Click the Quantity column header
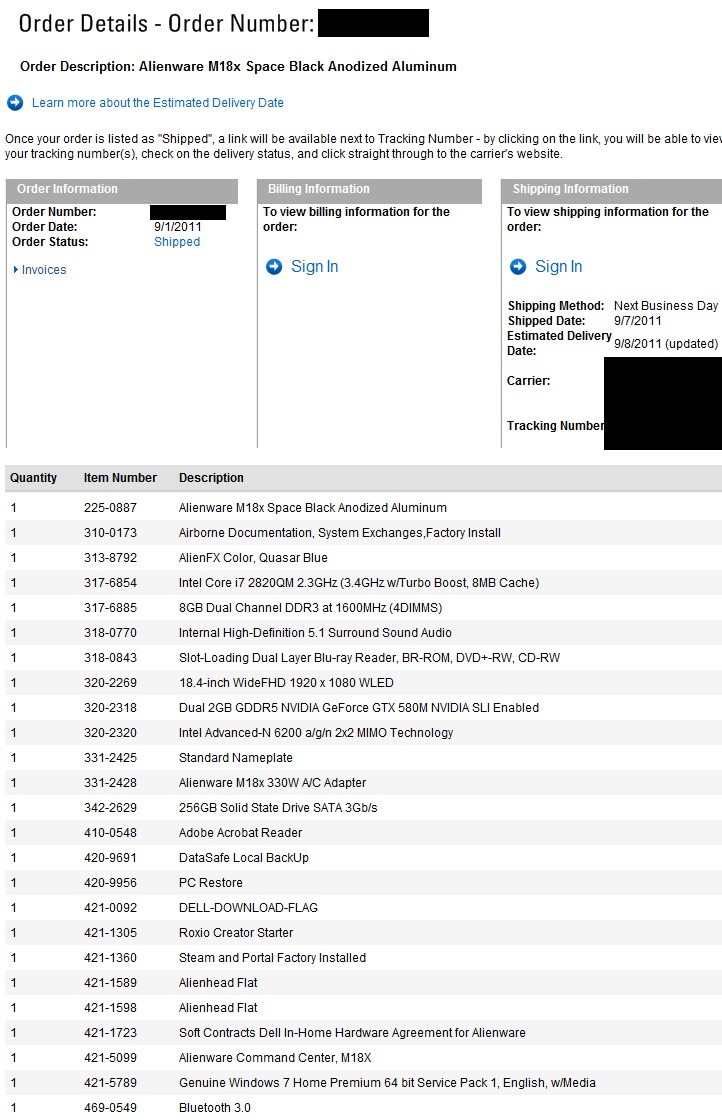This screenshot has width=722, height=1120. pyautogui.click(x=34, y=478)
